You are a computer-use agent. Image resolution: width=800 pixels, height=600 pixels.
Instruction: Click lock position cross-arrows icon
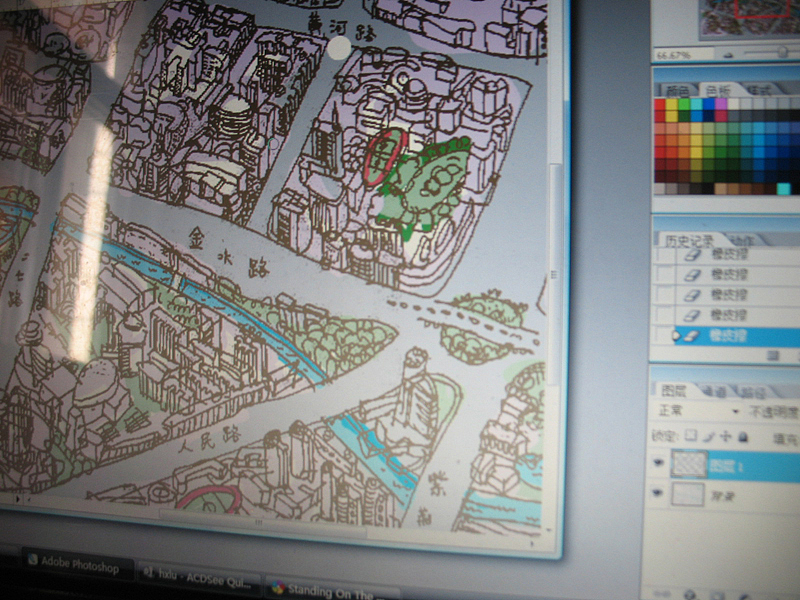click(725, 437)
